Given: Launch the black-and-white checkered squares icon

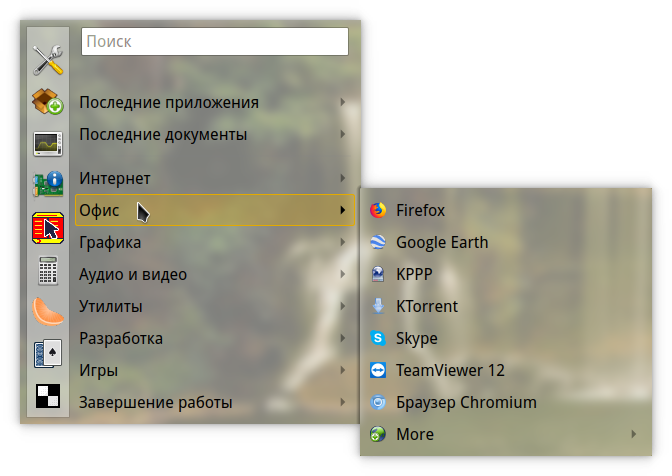Looking at the screenshot, I should click(x=48, y=395).
